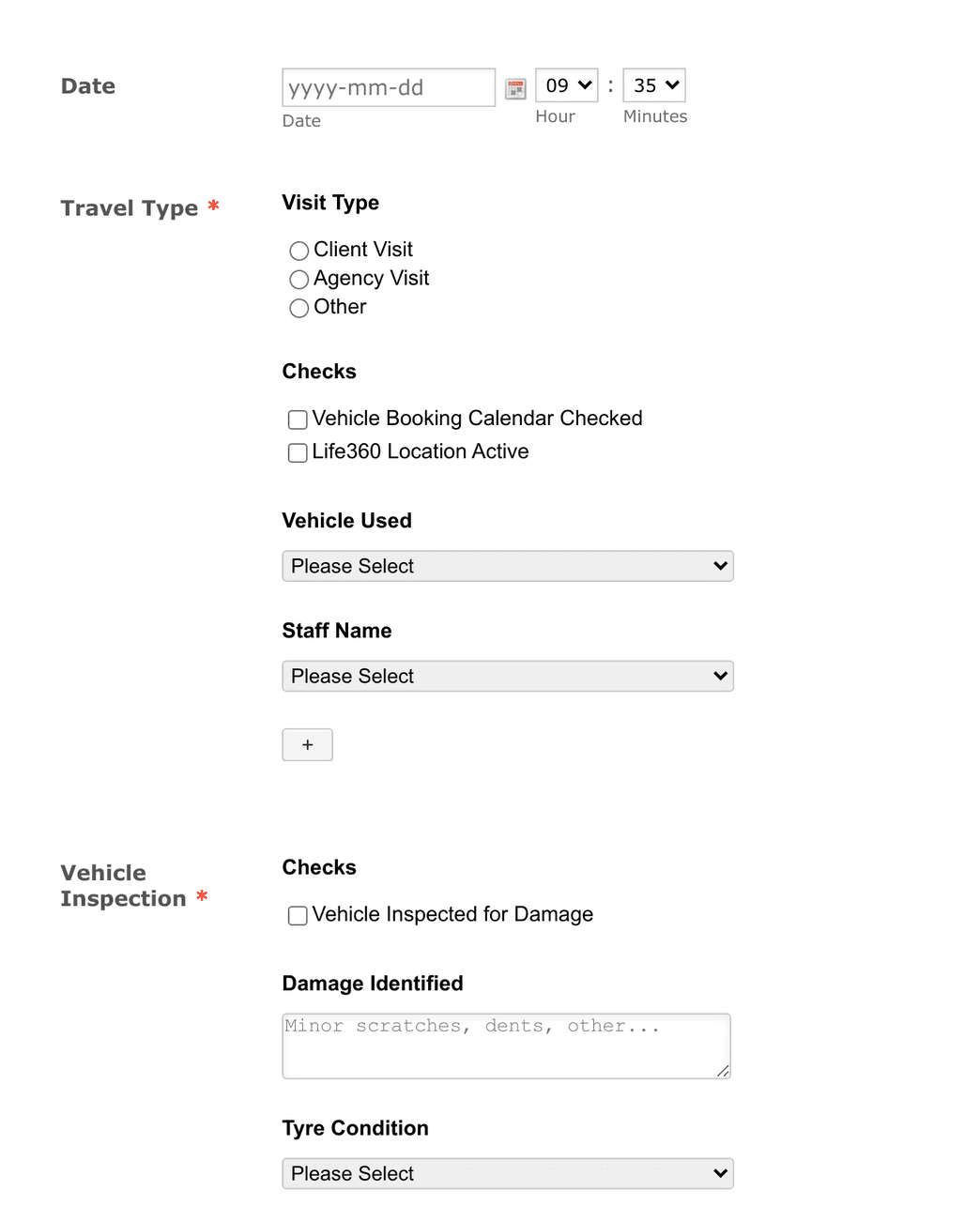This screenshot has height=1206, width=980.
Task: Click the Travel Type field label
Action: pyautogui.click(x=128, y=208)
